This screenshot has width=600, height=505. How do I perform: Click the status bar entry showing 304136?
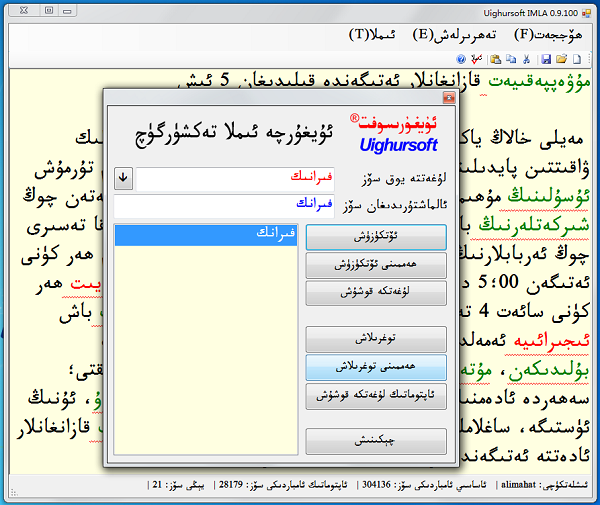point(422,485)
